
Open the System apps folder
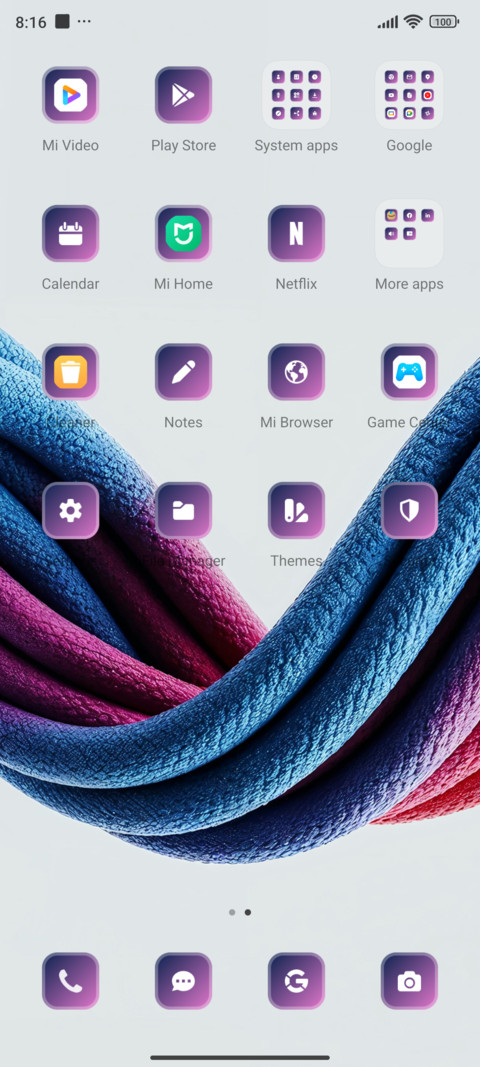tap(296, 95)
